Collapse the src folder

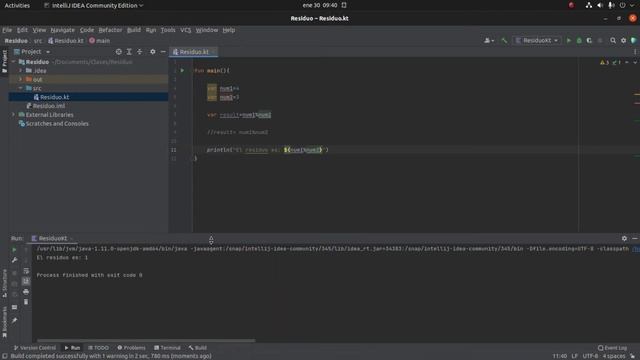21,88
